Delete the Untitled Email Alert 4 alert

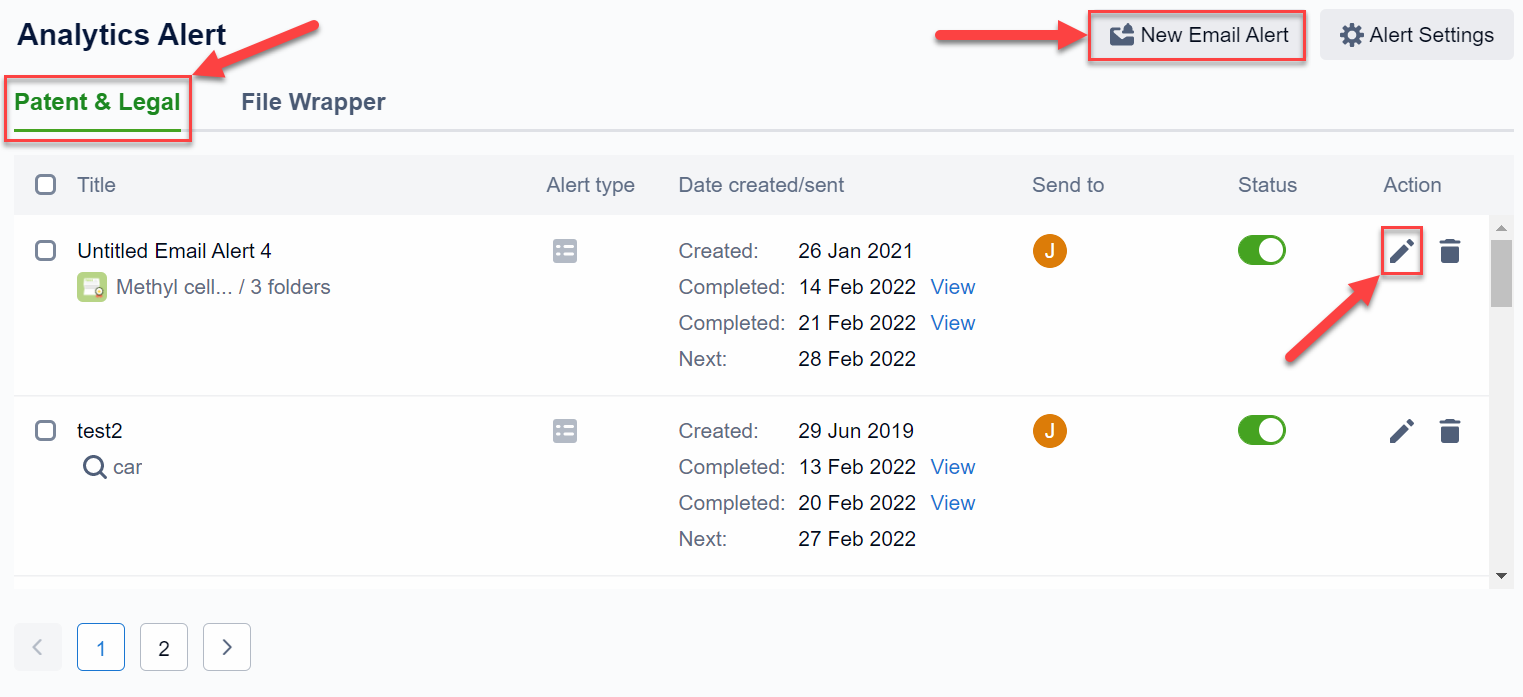click(x=1449, y=252)
